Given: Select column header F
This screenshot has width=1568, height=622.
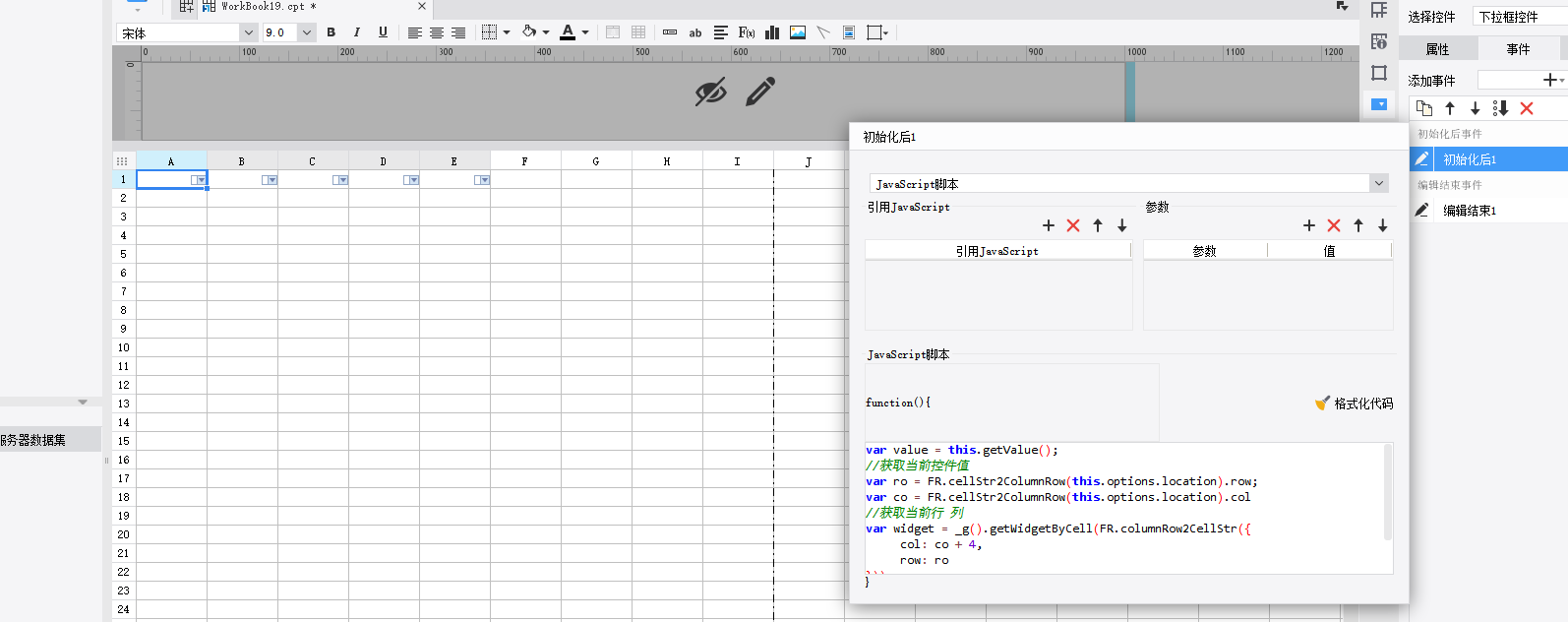Looking at the screenshot, I should click(x=525, y=161).
